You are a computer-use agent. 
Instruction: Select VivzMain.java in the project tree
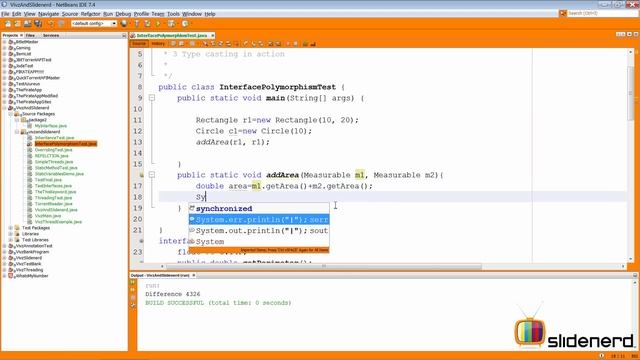point(48,216)
